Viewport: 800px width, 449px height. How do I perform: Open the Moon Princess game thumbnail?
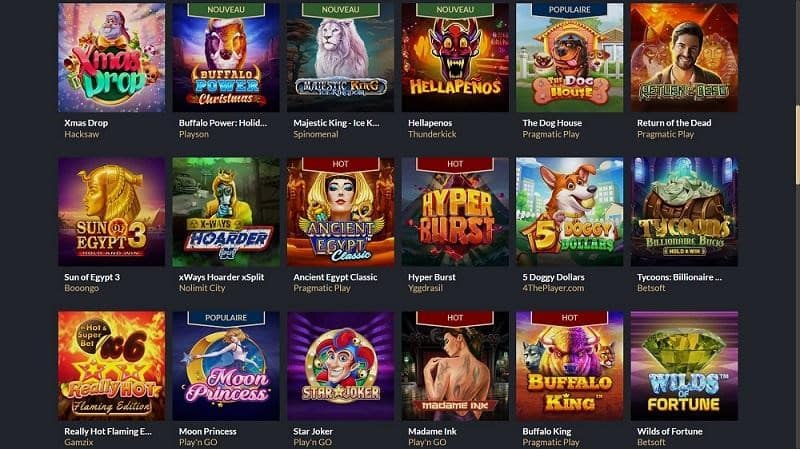coord(226,366)
